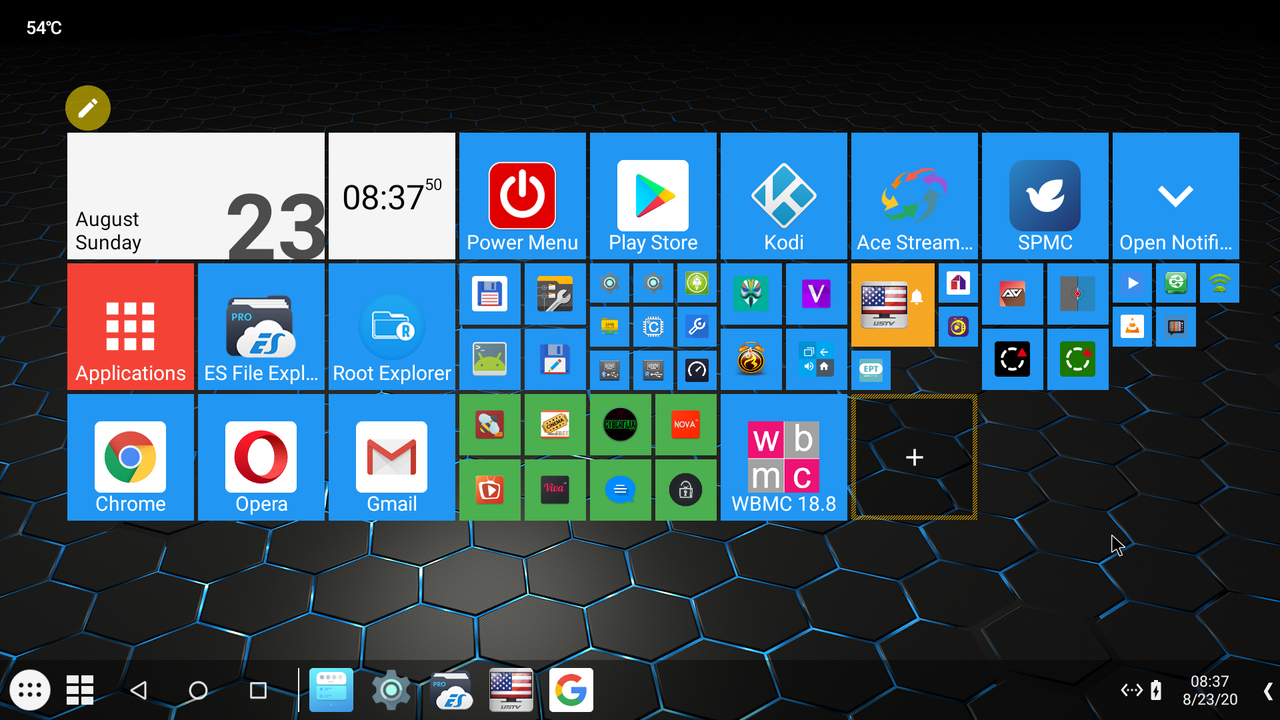
Task: Launch the Play Store tile
Action: click(653, 196)
